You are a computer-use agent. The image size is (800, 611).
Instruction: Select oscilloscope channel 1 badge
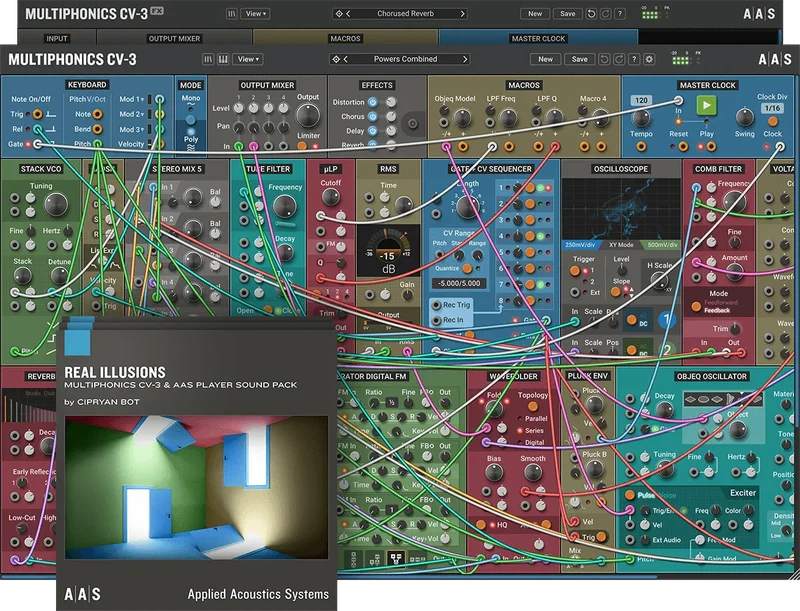(x=666, y=320)
